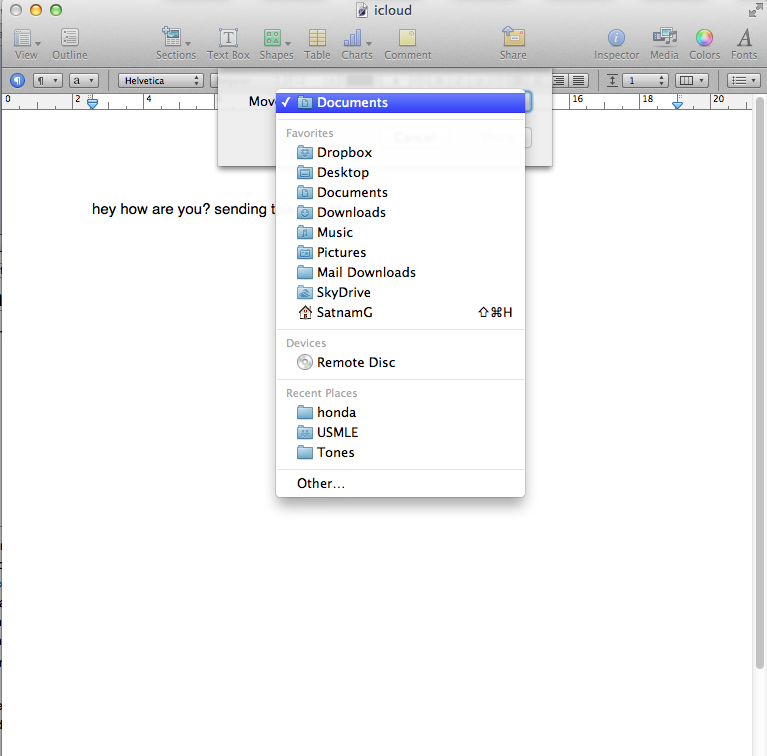Choose SkyDrive folder

point(400,292)
